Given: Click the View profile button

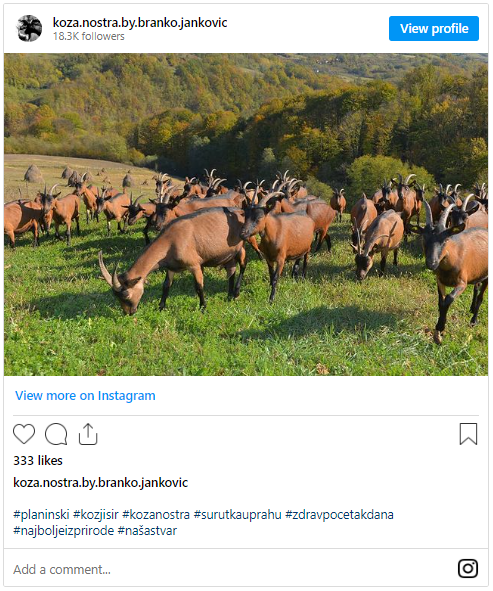Looking at the screenshot, I should [x=434, y=28].
